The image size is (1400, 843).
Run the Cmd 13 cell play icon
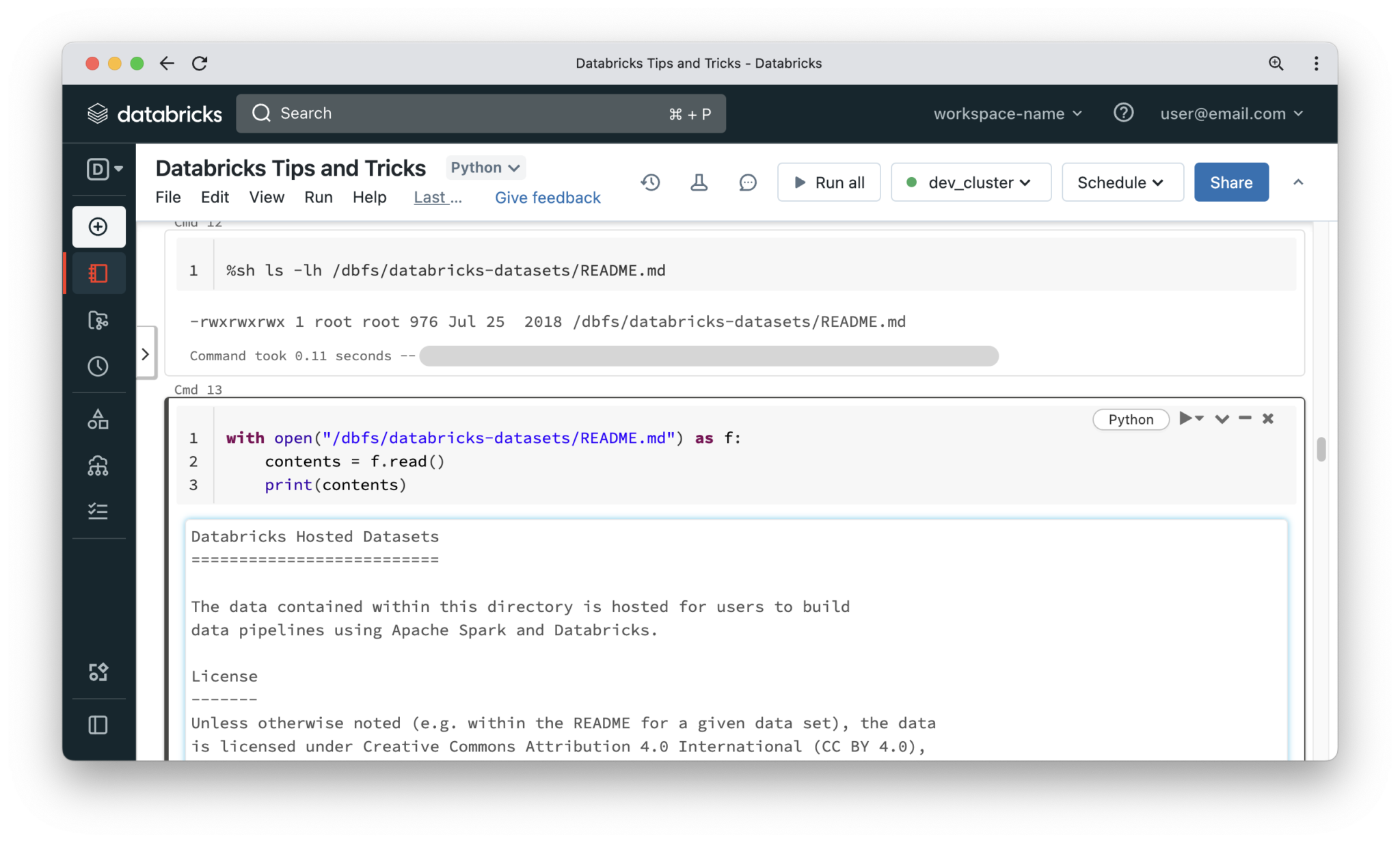pos(1187,418)
